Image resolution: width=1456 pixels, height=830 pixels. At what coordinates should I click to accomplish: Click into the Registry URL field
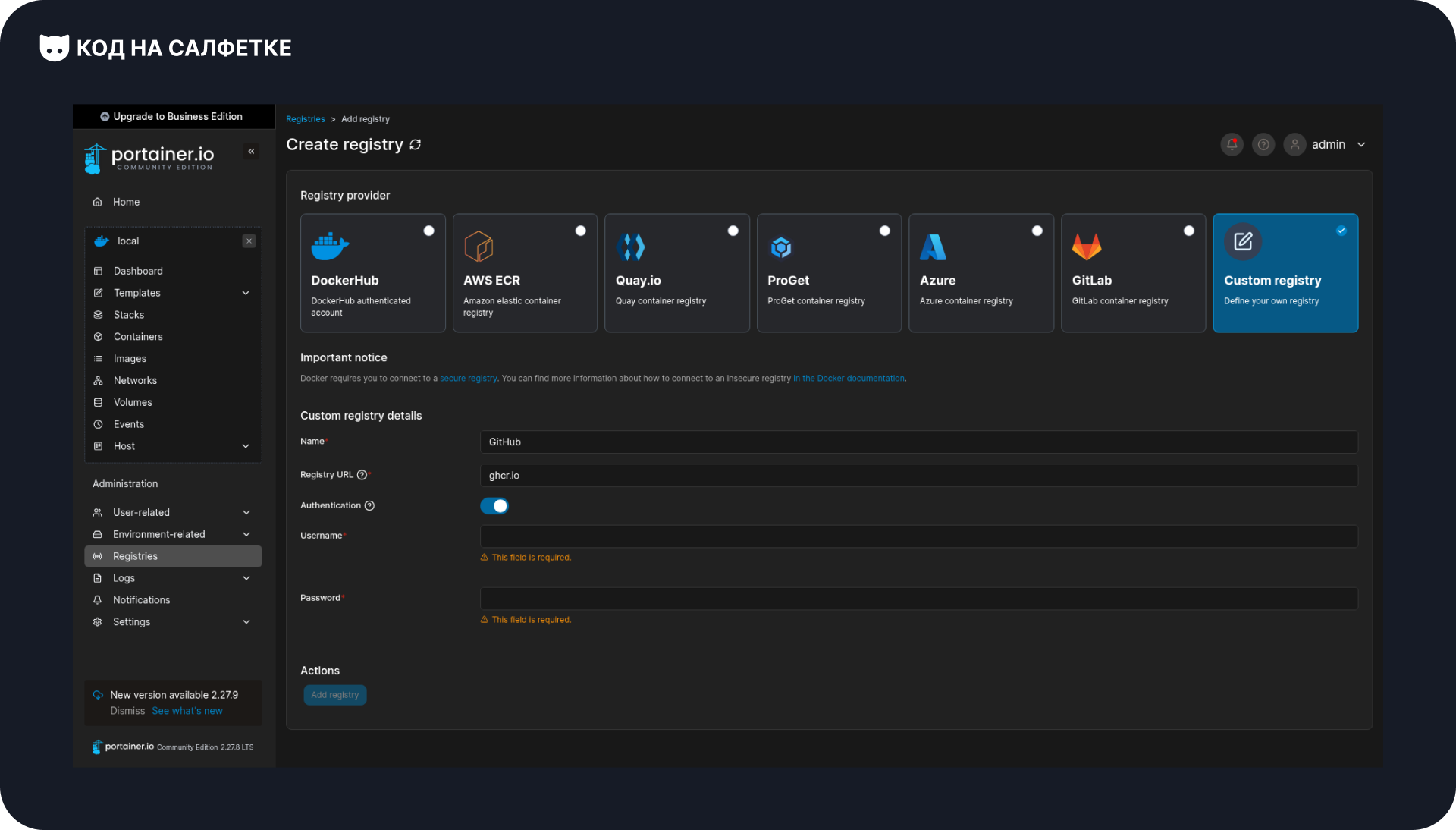coord(918,476)
